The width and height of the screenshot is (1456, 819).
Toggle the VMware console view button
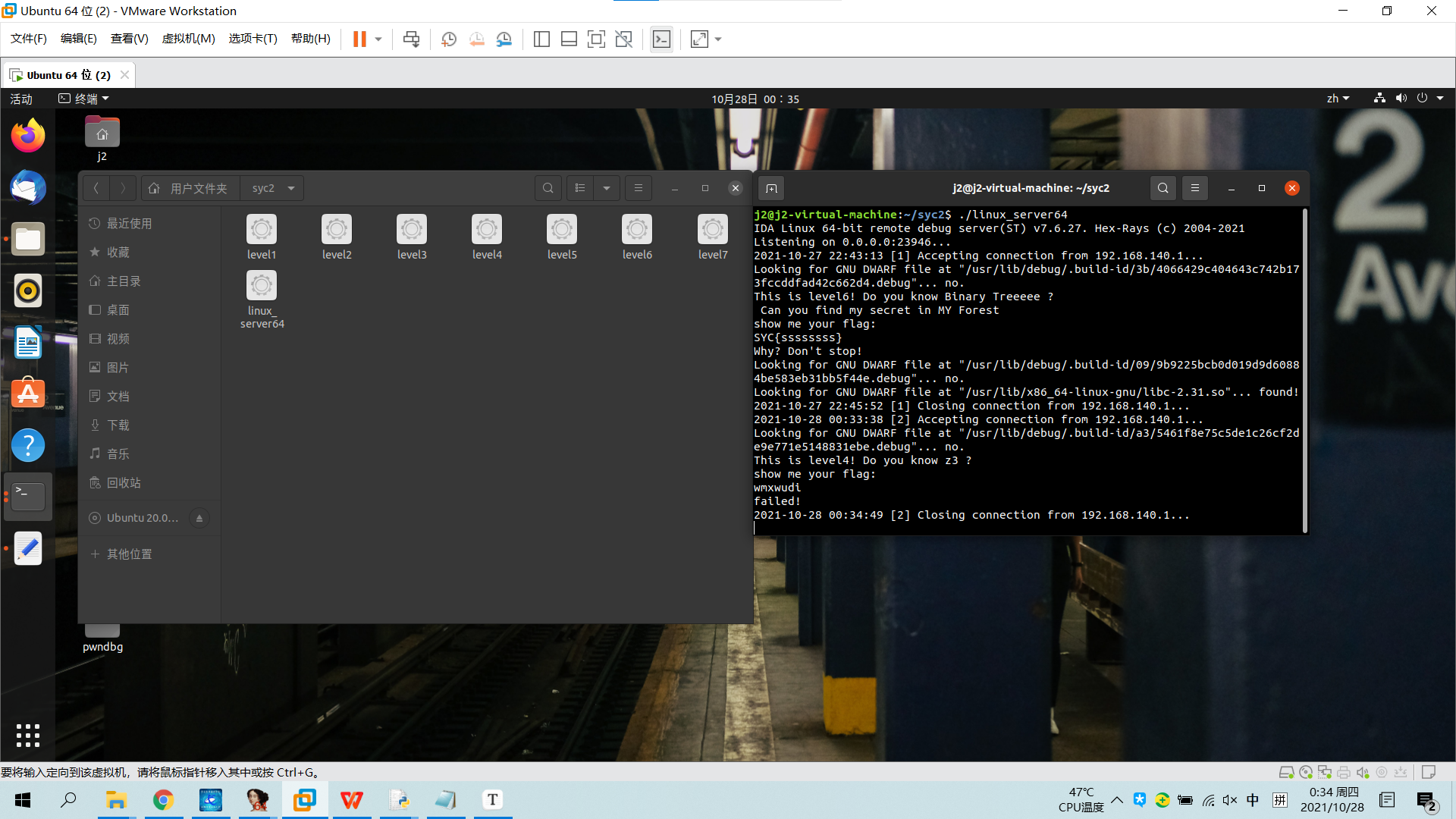click(661, 39)
